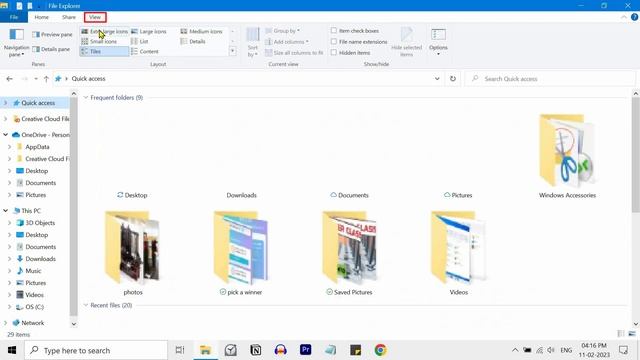This screenshot has width=640, height=360.
Task: Go back with the back arrow
Action: point(9,79)
